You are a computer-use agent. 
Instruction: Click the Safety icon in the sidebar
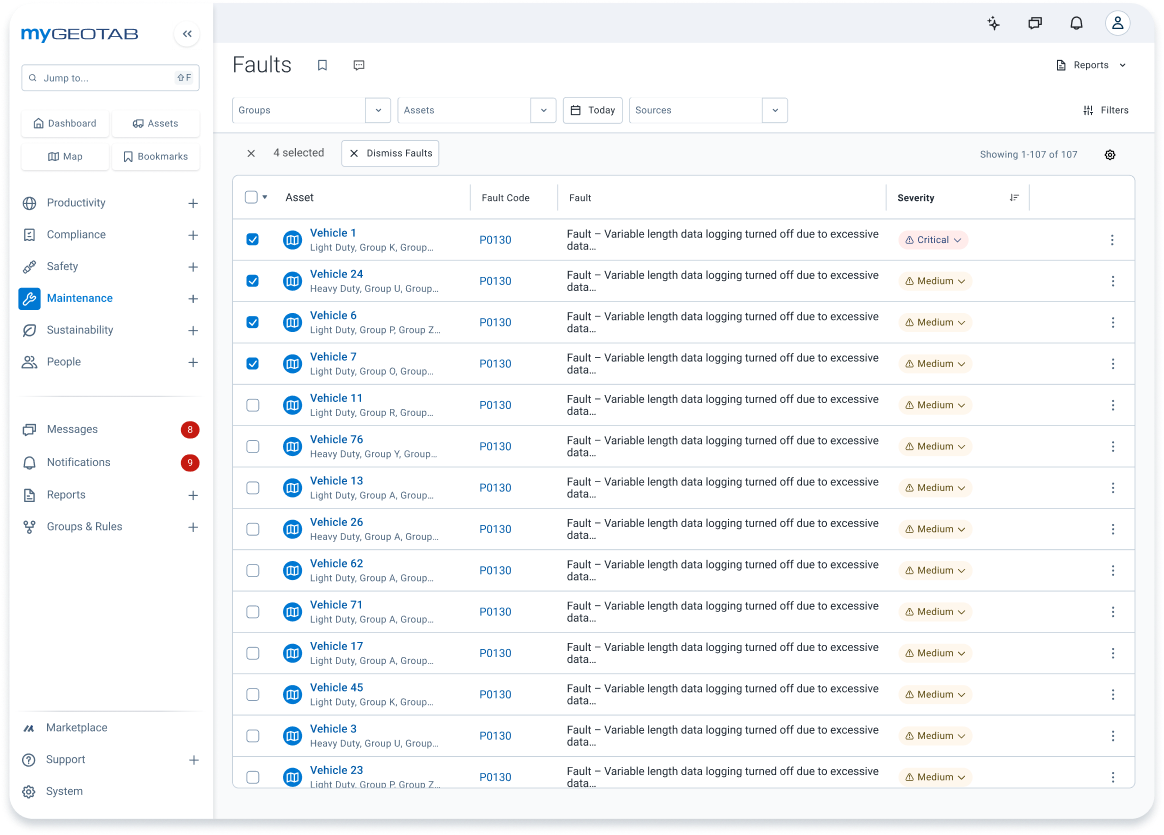tap(30, 266)
